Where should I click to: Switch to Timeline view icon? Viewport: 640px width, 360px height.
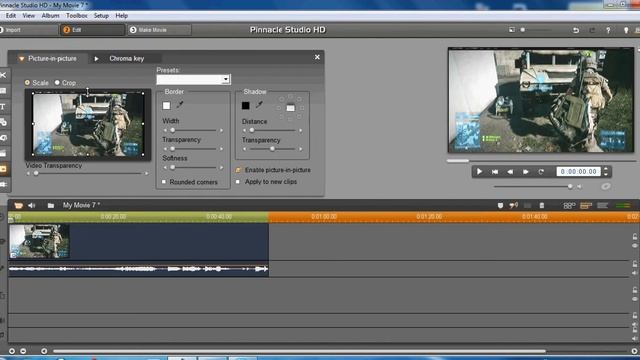586,205
